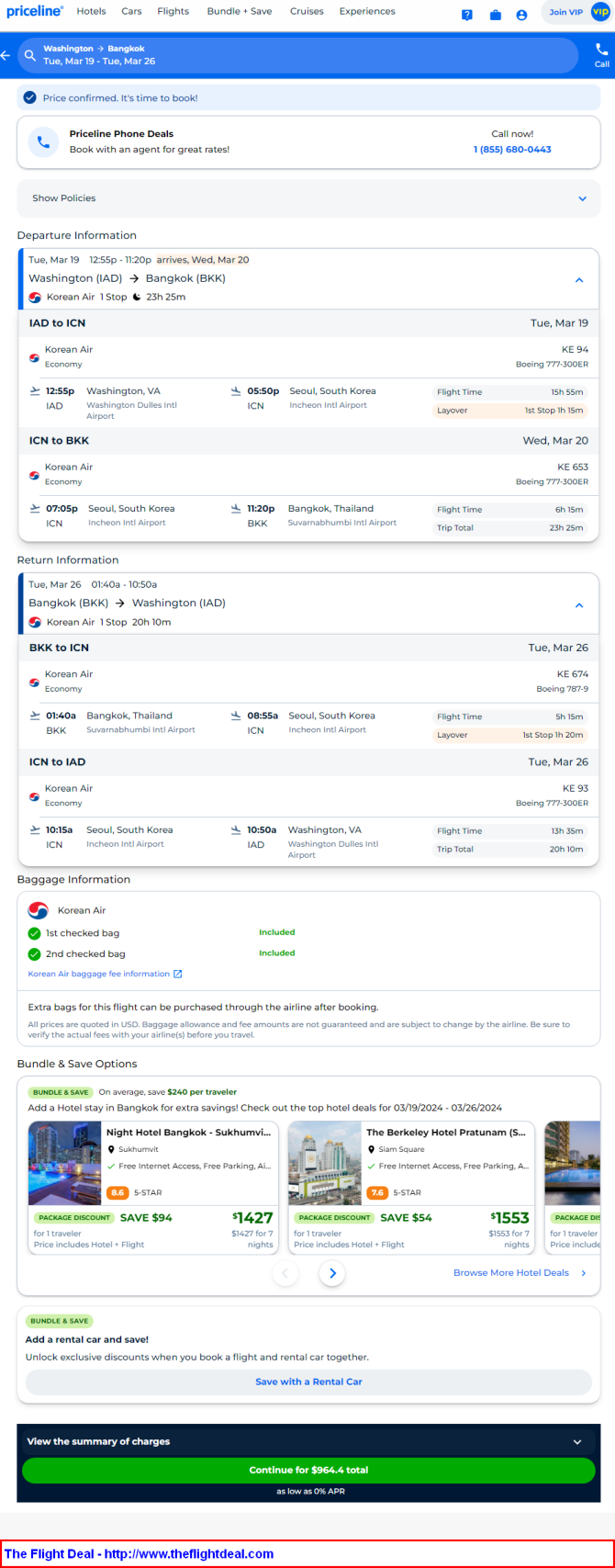Image resolution: width=615 pixels, height=1568 pixels.
Task: Click the Layover 1st Stop 1h 15m row
Action: 509,411
